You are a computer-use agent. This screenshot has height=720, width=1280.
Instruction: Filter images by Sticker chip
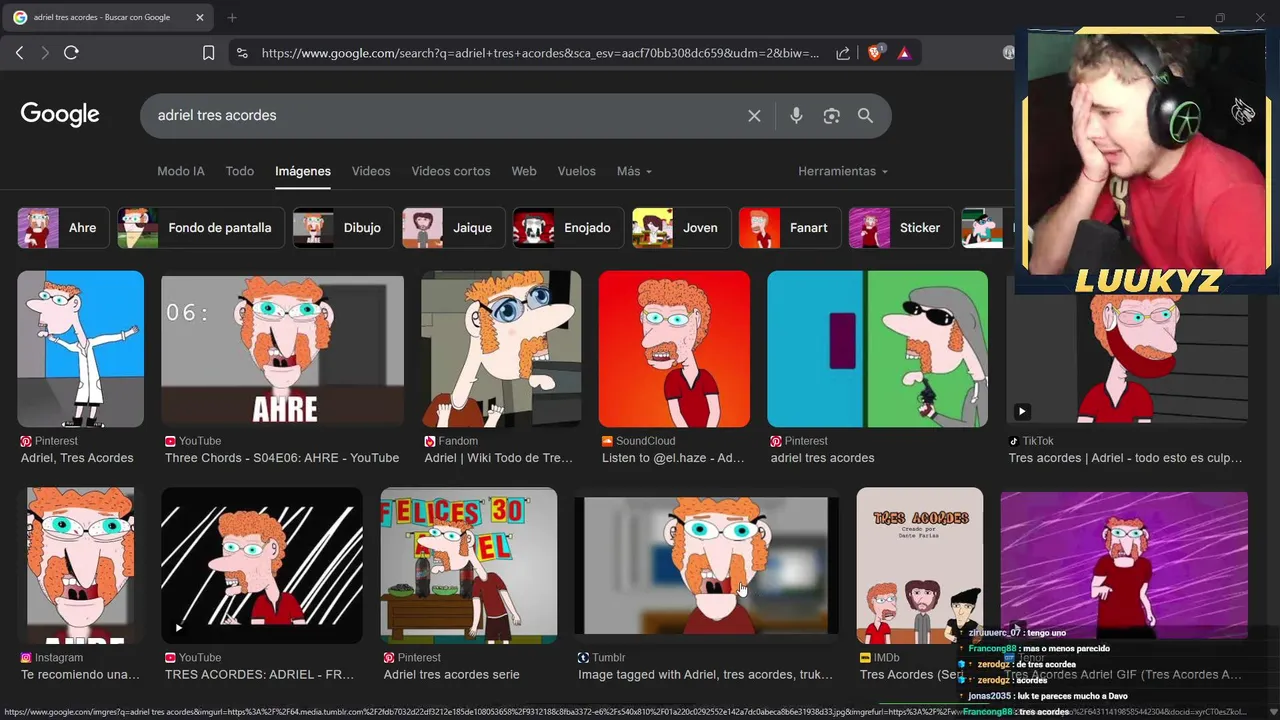pos(900,228)
